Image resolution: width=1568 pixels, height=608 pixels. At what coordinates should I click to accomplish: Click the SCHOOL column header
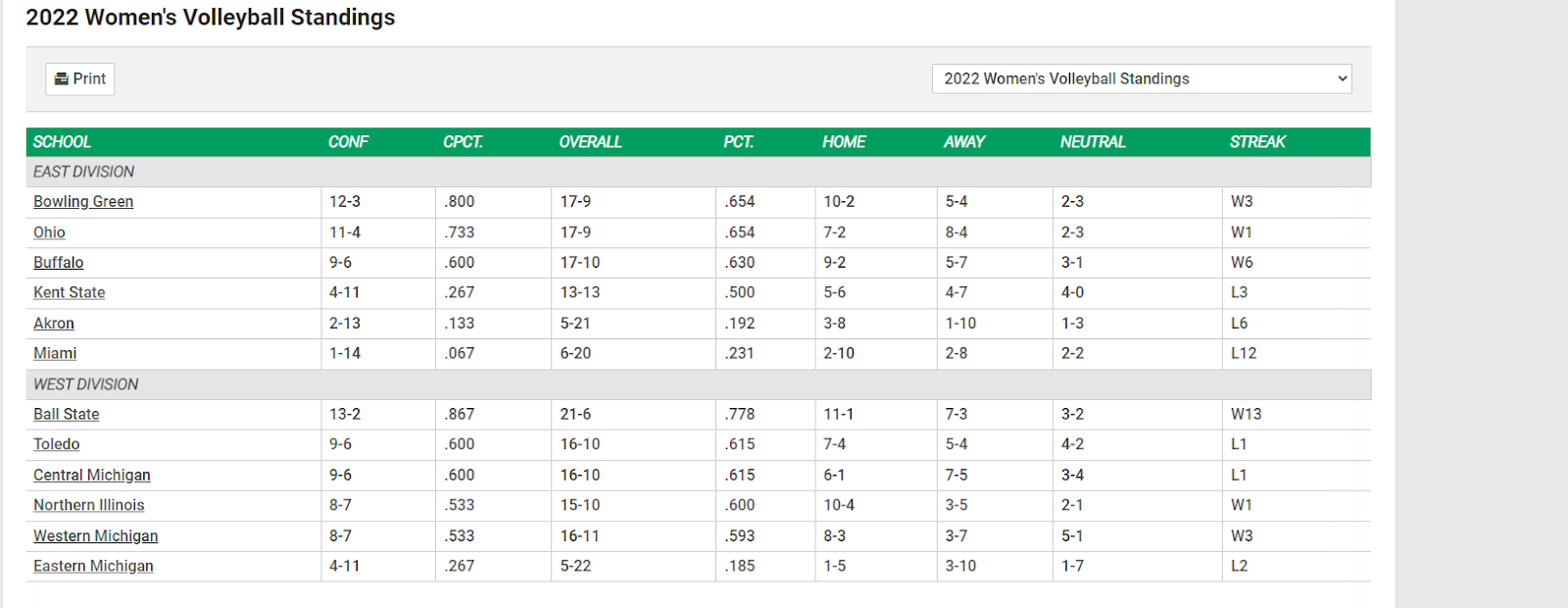coord(62,142)
